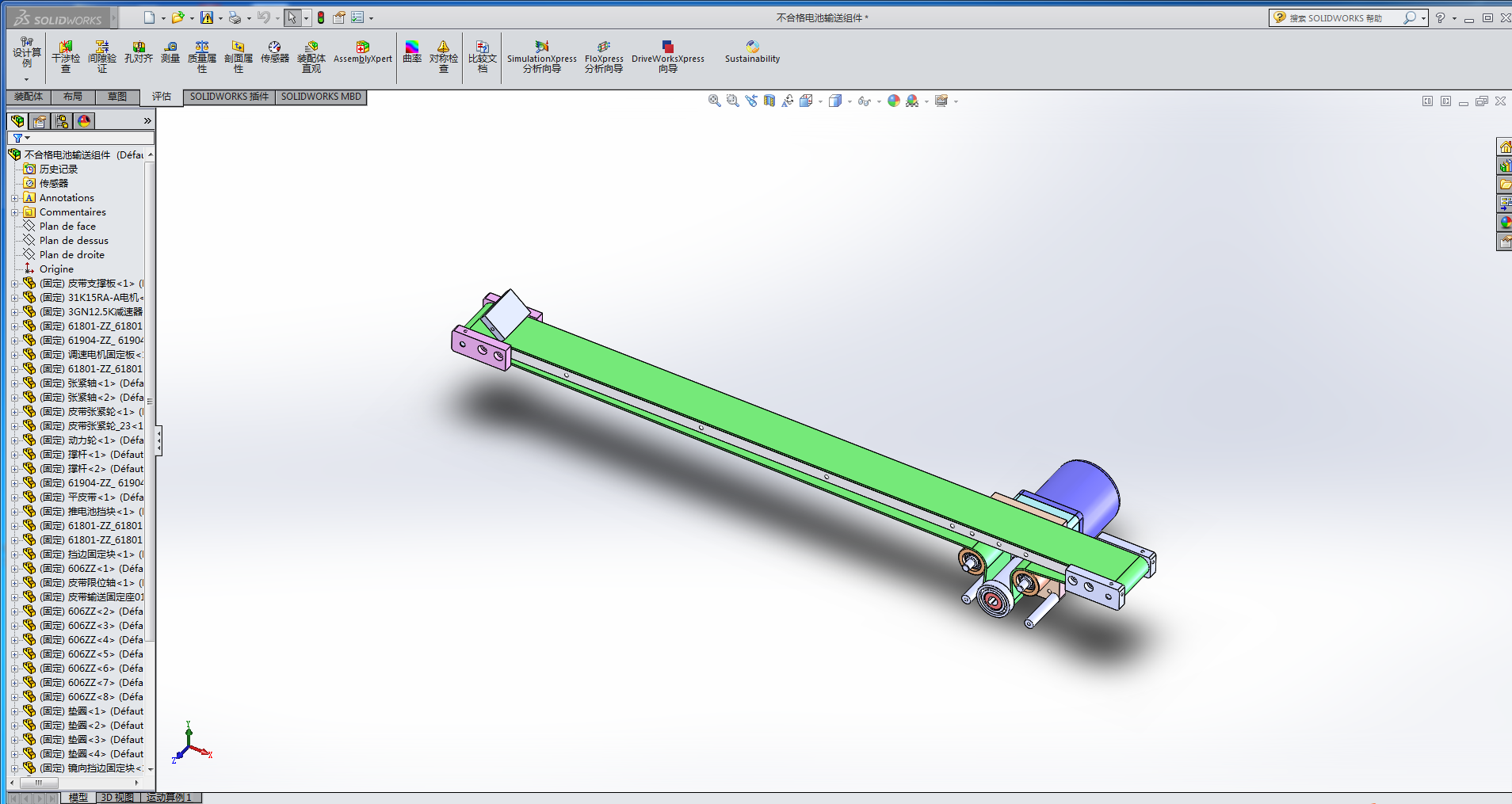The width and height of the screenshot is (1512, 804).
Task: Click the Section View icon
Action: (x=769, y=101)
